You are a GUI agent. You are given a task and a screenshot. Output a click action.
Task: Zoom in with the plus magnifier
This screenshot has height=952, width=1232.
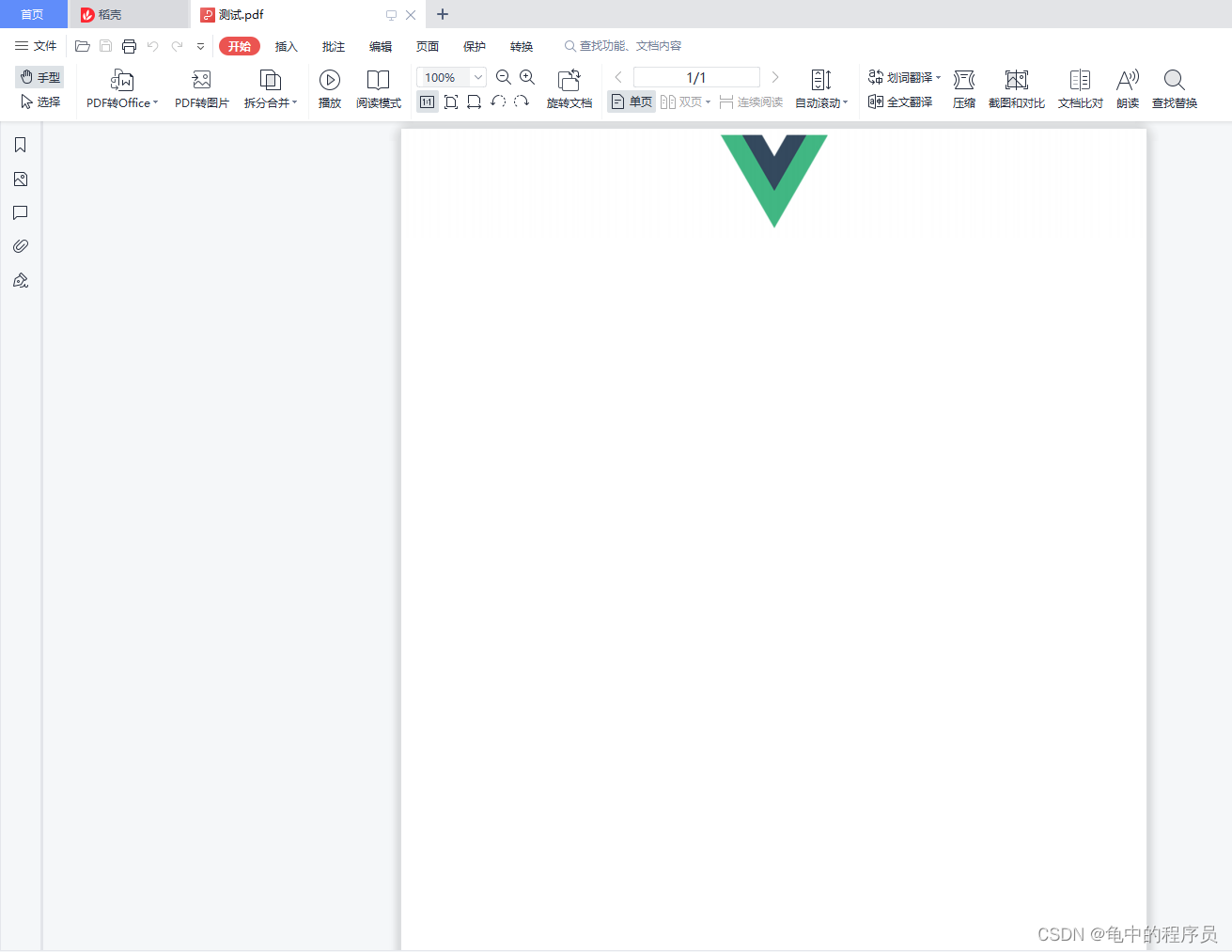tap(527, 77)
